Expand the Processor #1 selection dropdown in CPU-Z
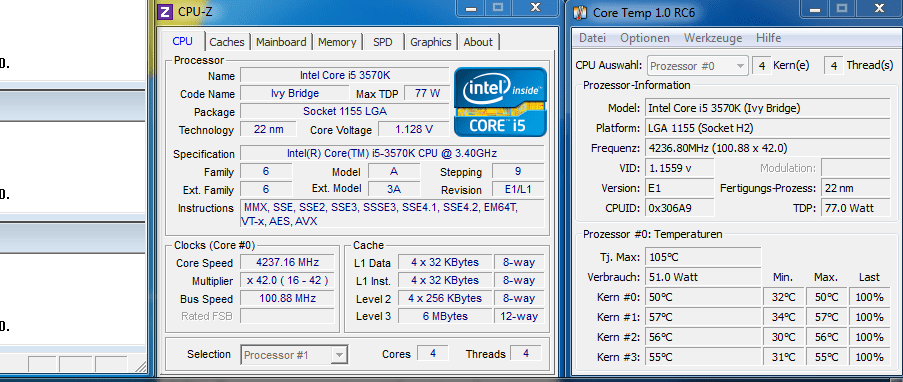The height and width of the screenshot is (382, 903). pyautogui.click(x=294, y=354)
